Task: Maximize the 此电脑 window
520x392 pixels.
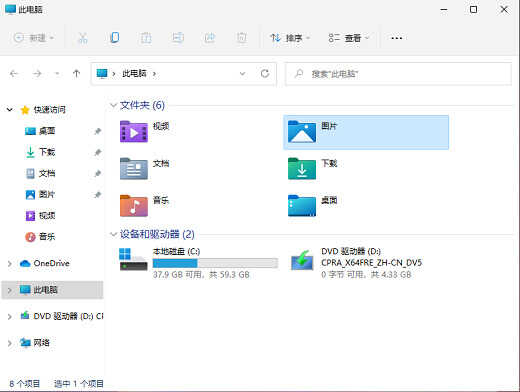Action: pos(473,10)
